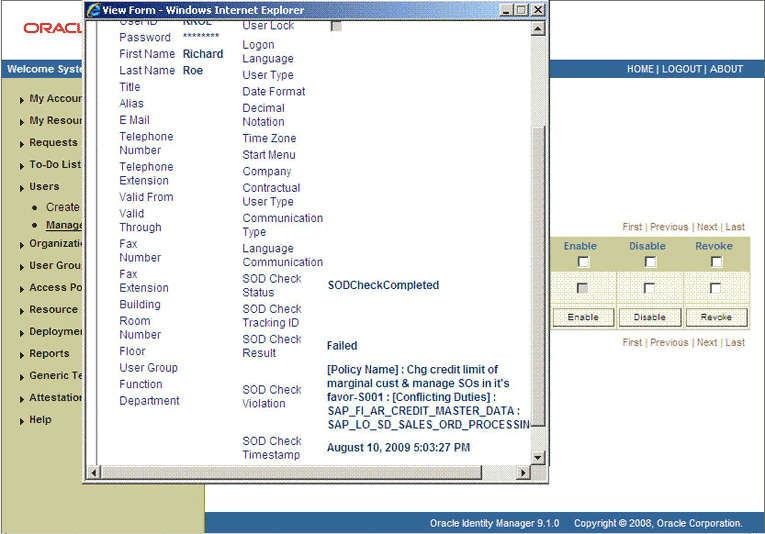This screenshot has width=765, height=534.
Task: Click the LOGOUT link
Action: tap(682, 69)
